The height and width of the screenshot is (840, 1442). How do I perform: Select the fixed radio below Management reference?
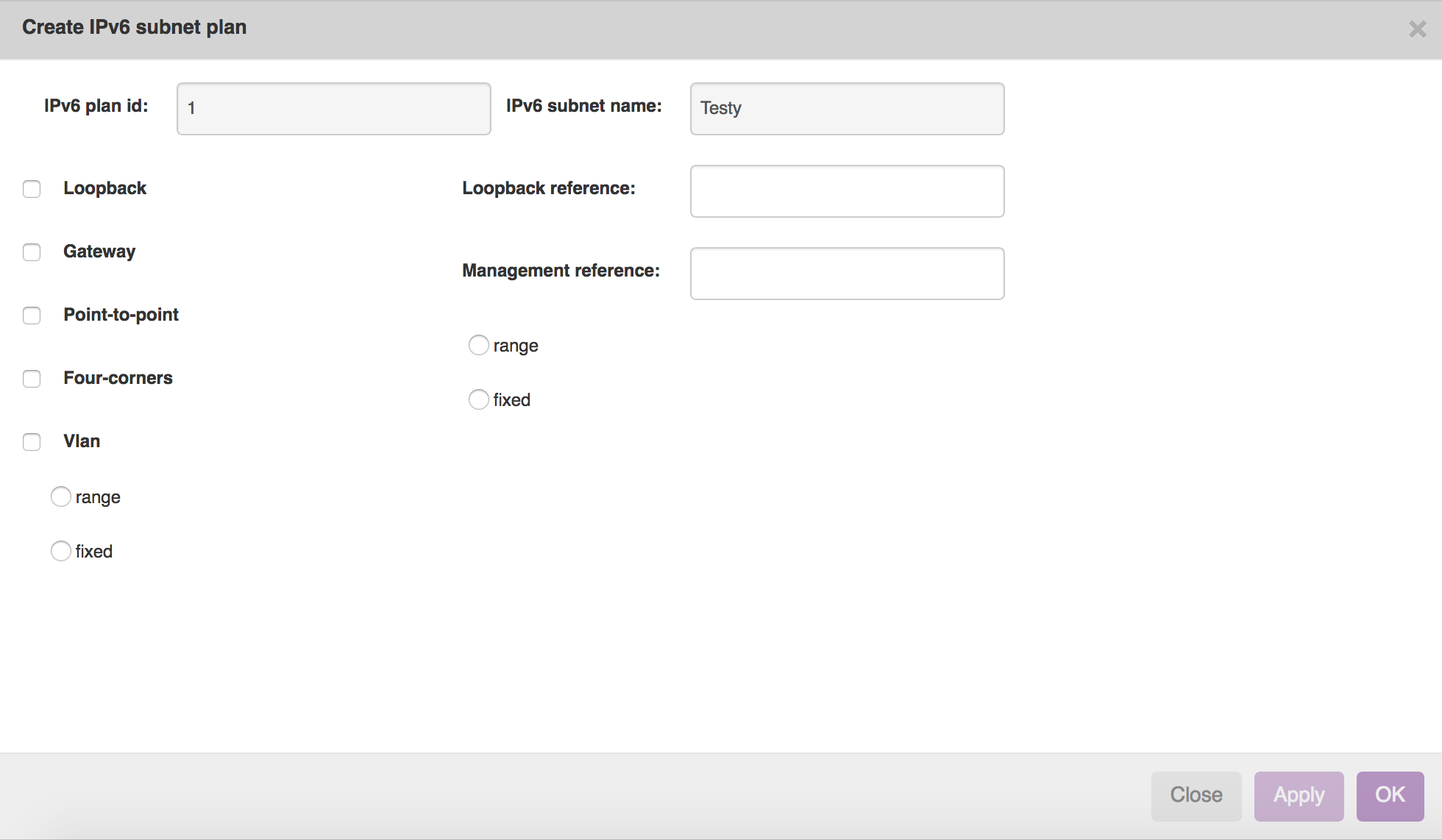(x=478, y=399)
